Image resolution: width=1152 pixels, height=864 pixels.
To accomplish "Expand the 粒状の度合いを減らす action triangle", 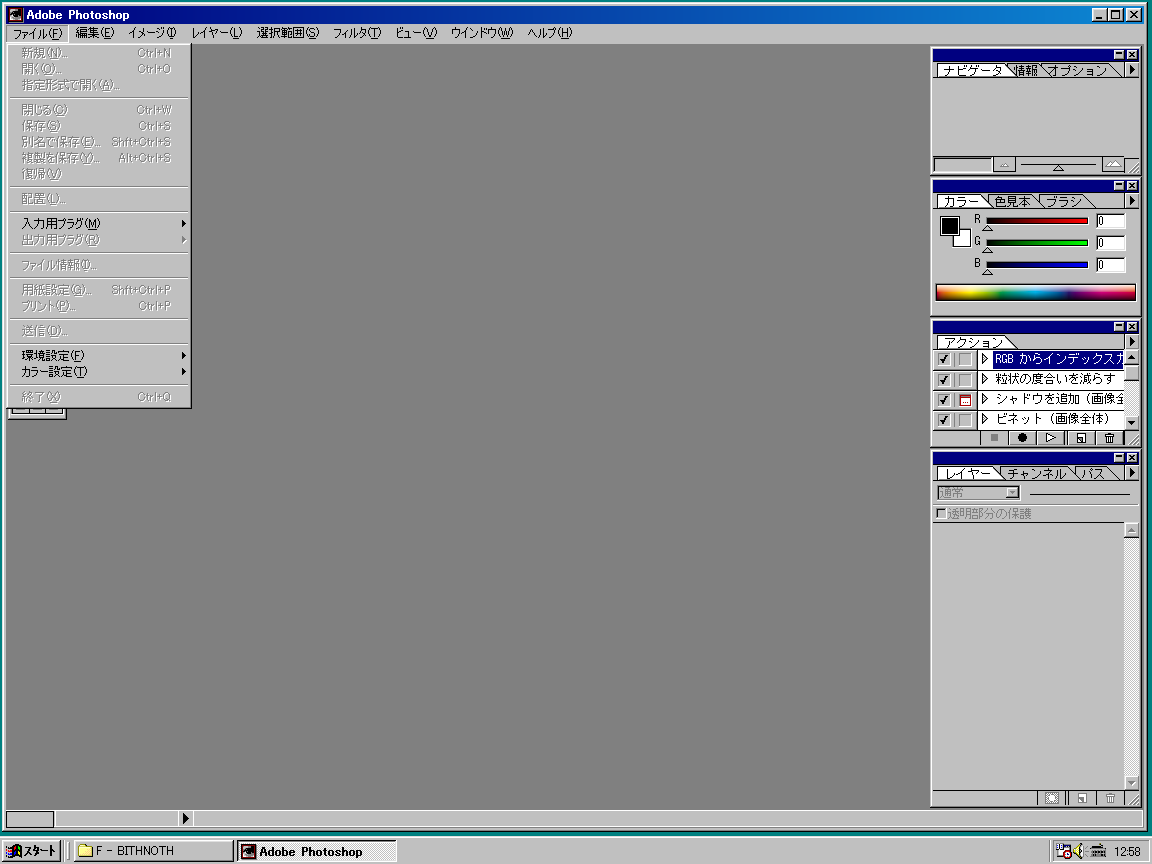I will click(985, 379).
